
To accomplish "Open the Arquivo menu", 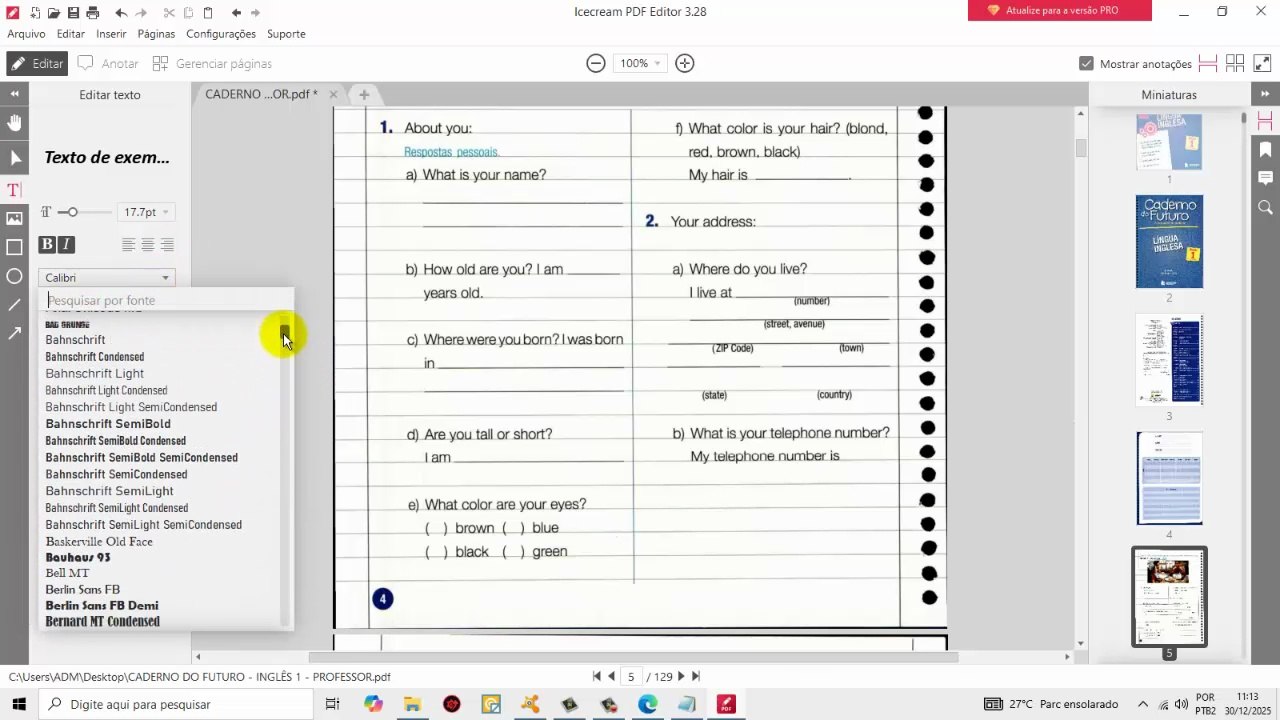I will pyautogui.click(x=27, y=34).
